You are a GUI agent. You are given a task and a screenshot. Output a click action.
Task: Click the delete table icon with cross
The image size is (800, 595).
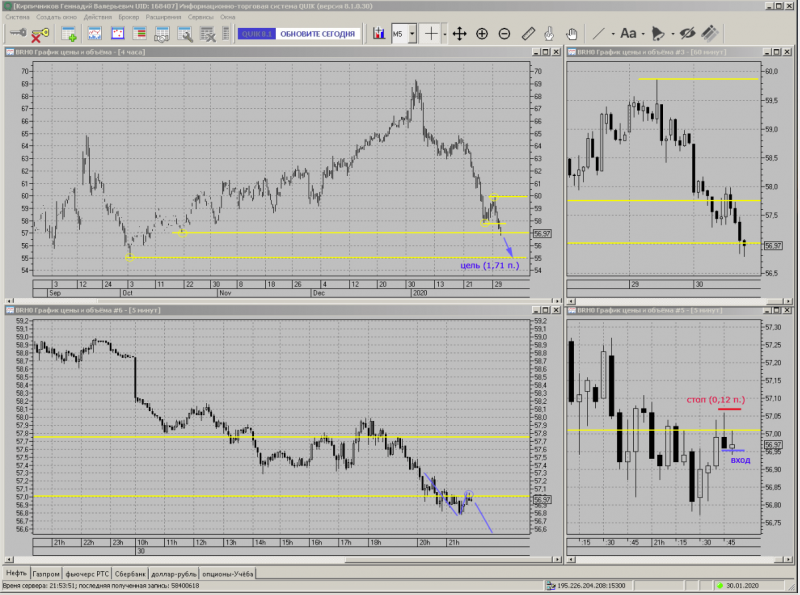point(207,34)
